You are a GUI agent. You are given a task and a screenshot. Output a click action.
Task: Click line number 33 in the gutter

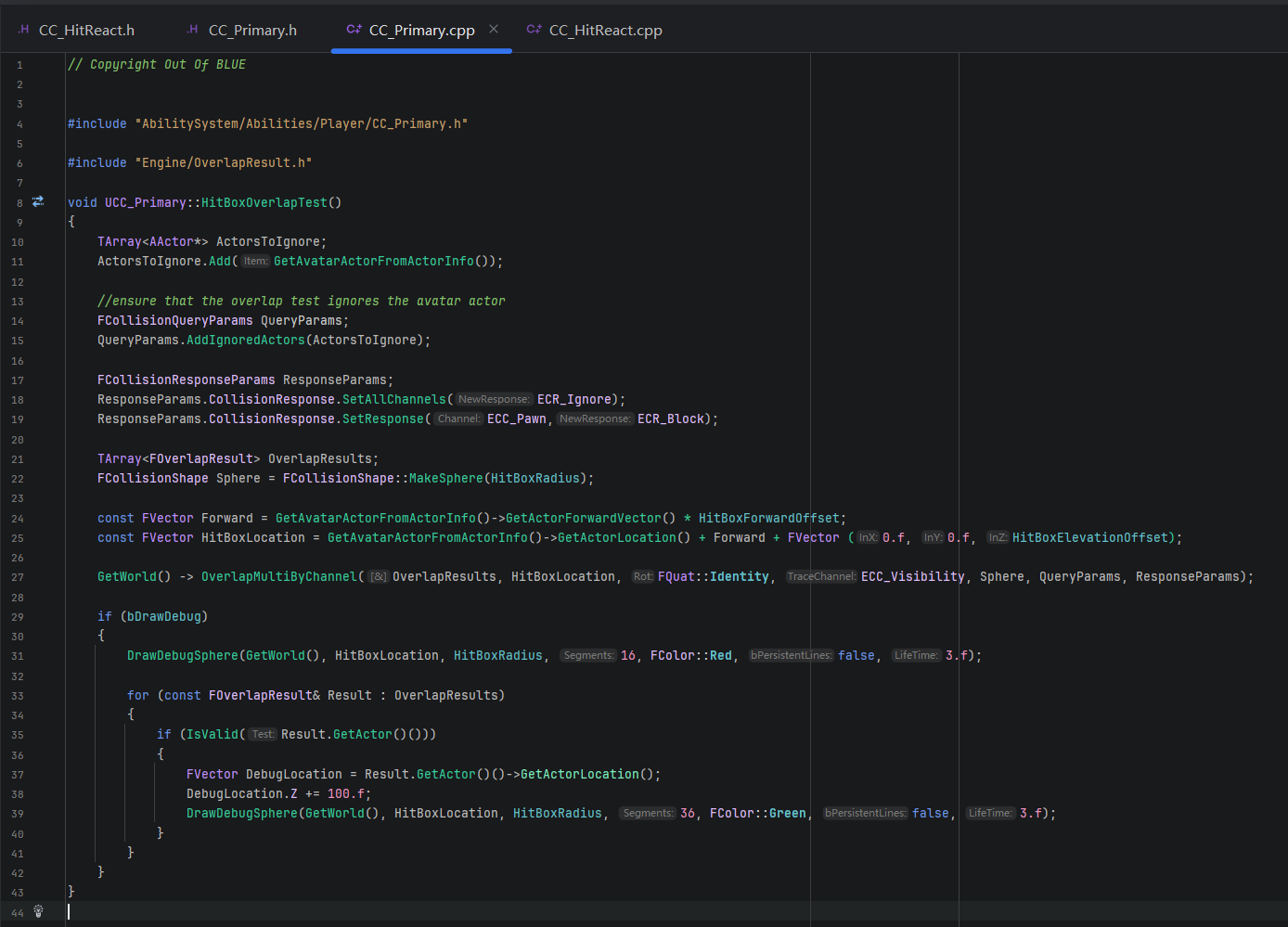[x=18, y=696]
